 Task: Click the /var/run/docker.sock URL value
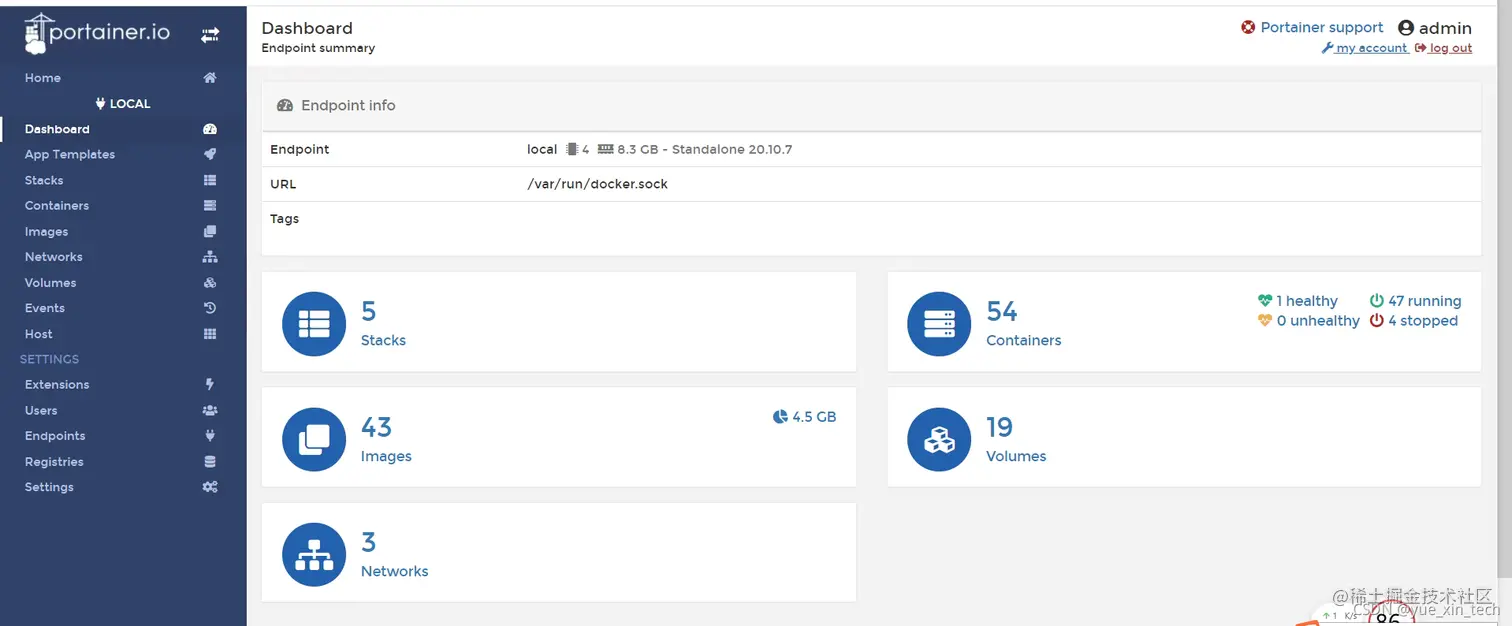(x=597, y=184)
